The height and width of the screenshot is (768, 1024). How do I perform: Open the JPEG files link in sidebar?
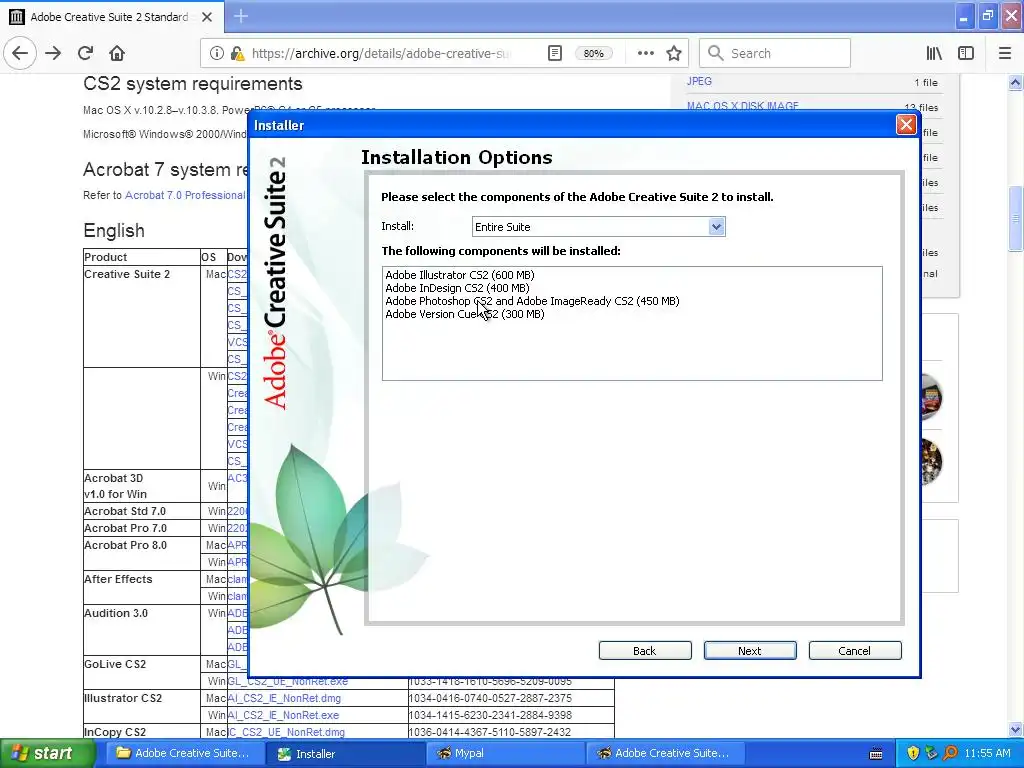(x=699, y=82)
